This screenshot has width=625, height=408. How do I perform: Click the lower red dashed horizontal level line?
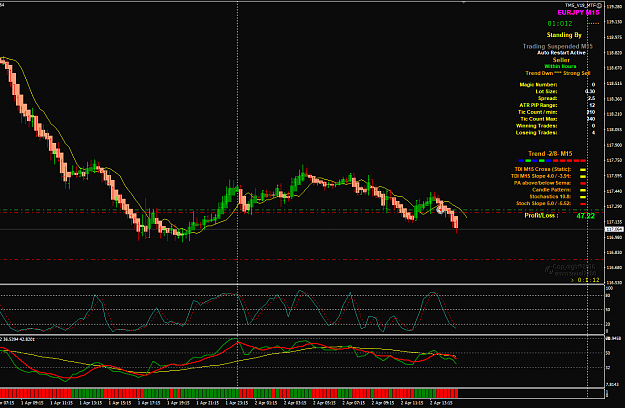[x=302, y=260]
